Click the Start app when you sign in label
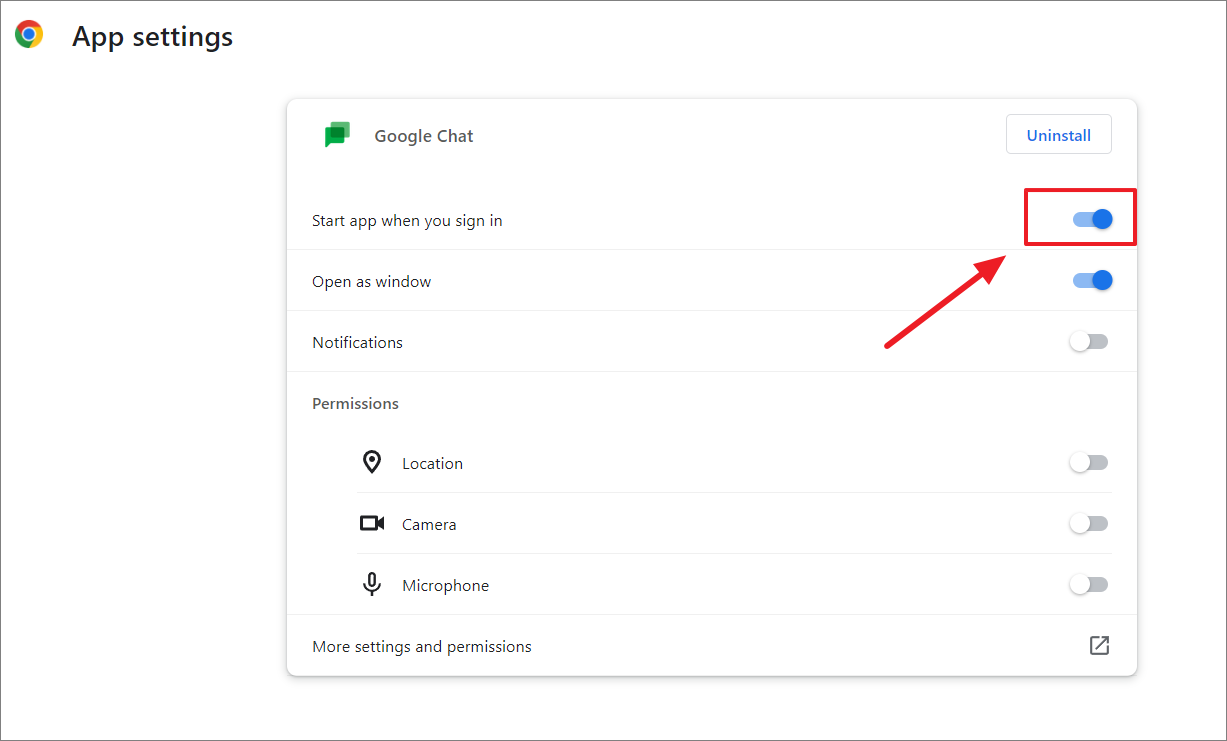The width and height of the screenshot is (1227, 741). (407, 219)
